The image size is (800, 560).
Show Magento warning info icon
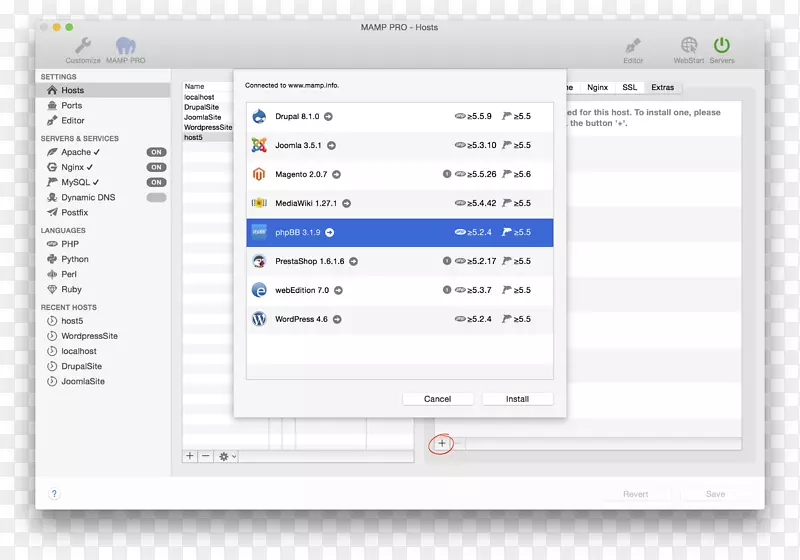(447, 174)
